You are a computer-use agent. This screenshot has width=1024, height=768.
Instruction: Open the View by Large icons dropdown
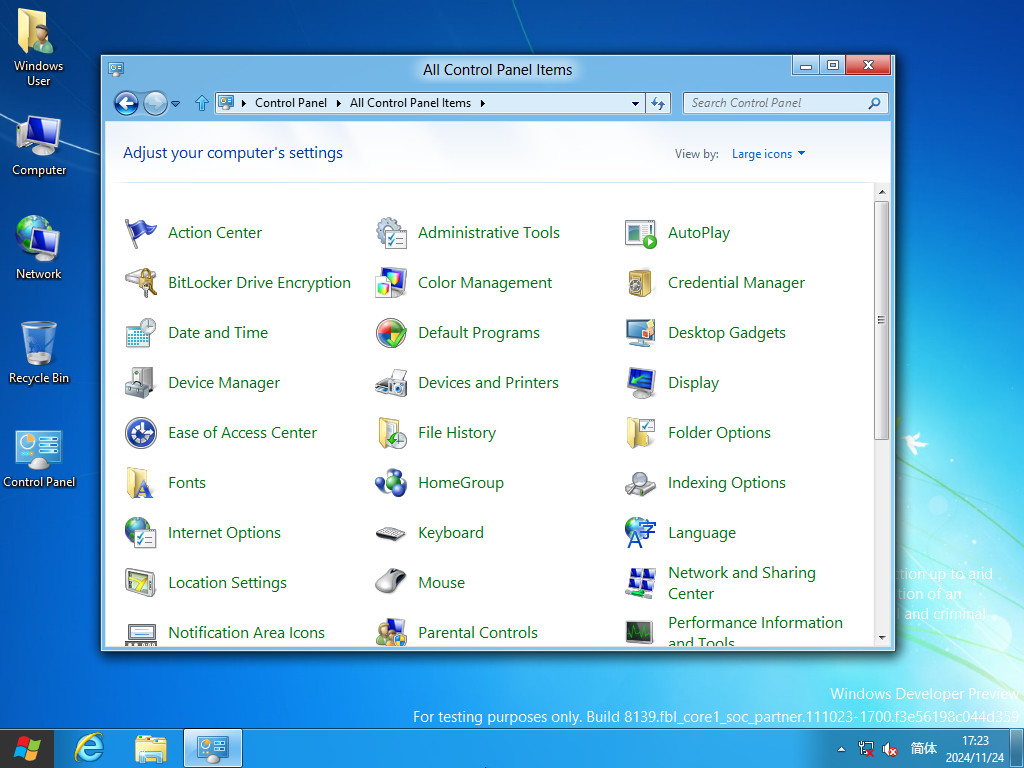click(768, 154)
